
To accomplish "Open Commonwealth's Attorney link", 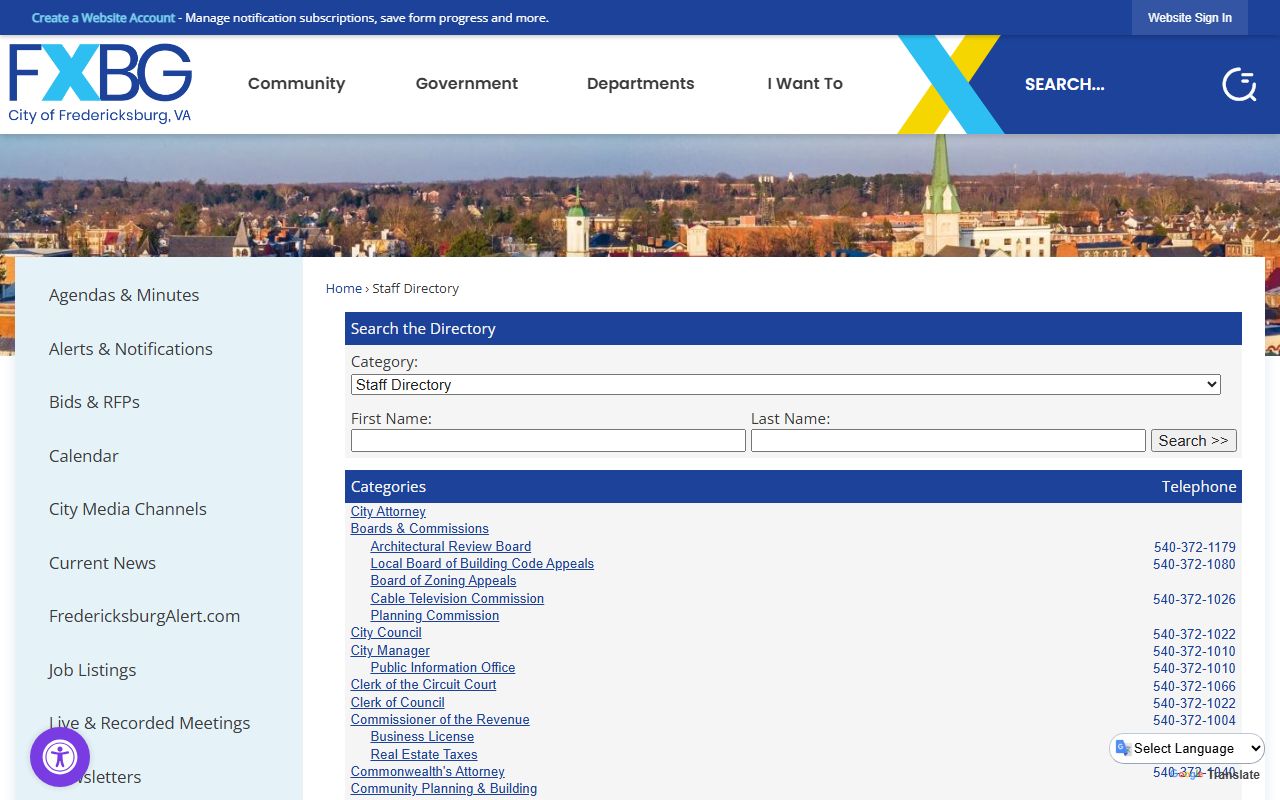I will pyautogui.click(x=428, y=772).
